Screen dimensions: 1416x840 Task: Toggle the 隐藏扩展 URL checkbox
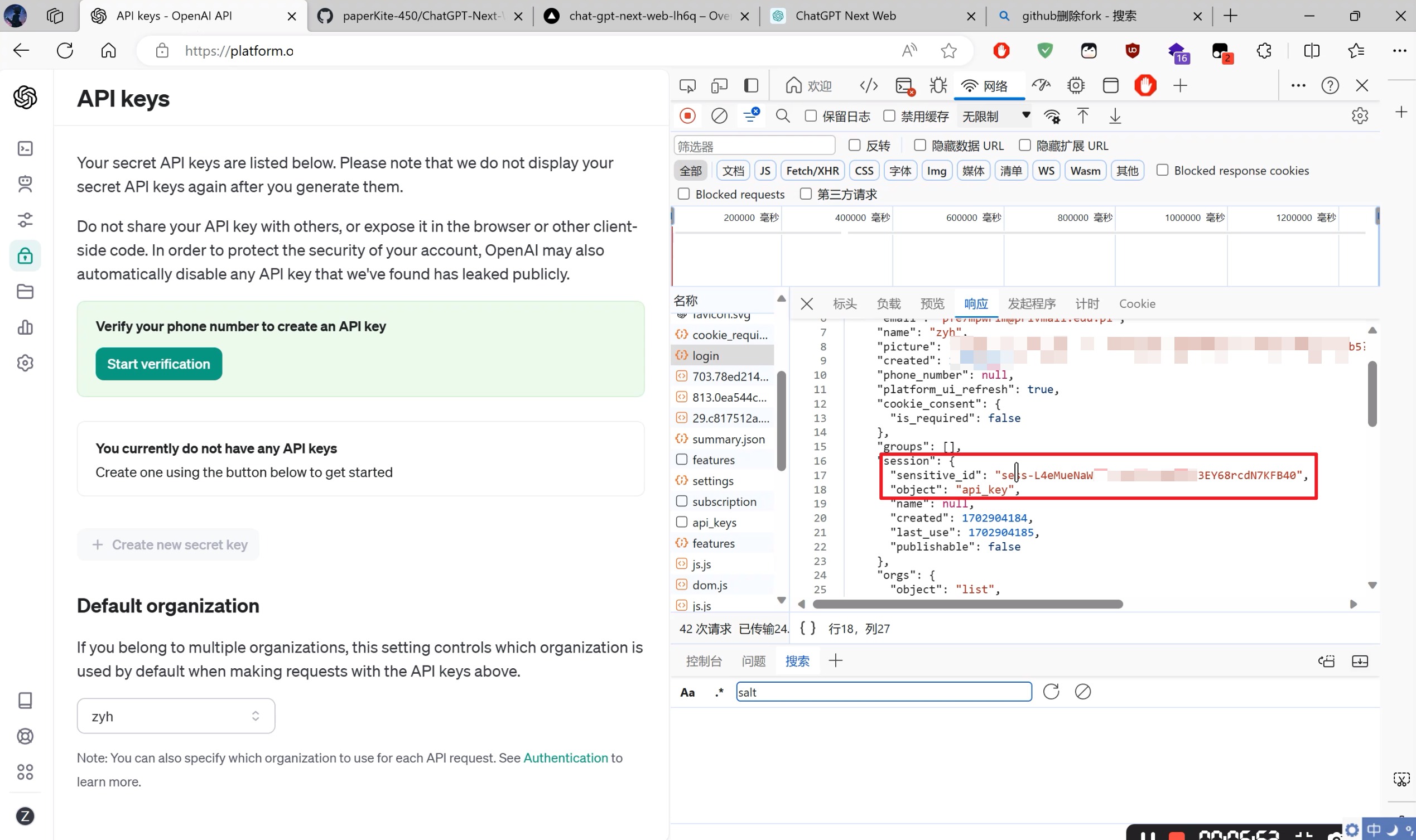coord(1025,146)
